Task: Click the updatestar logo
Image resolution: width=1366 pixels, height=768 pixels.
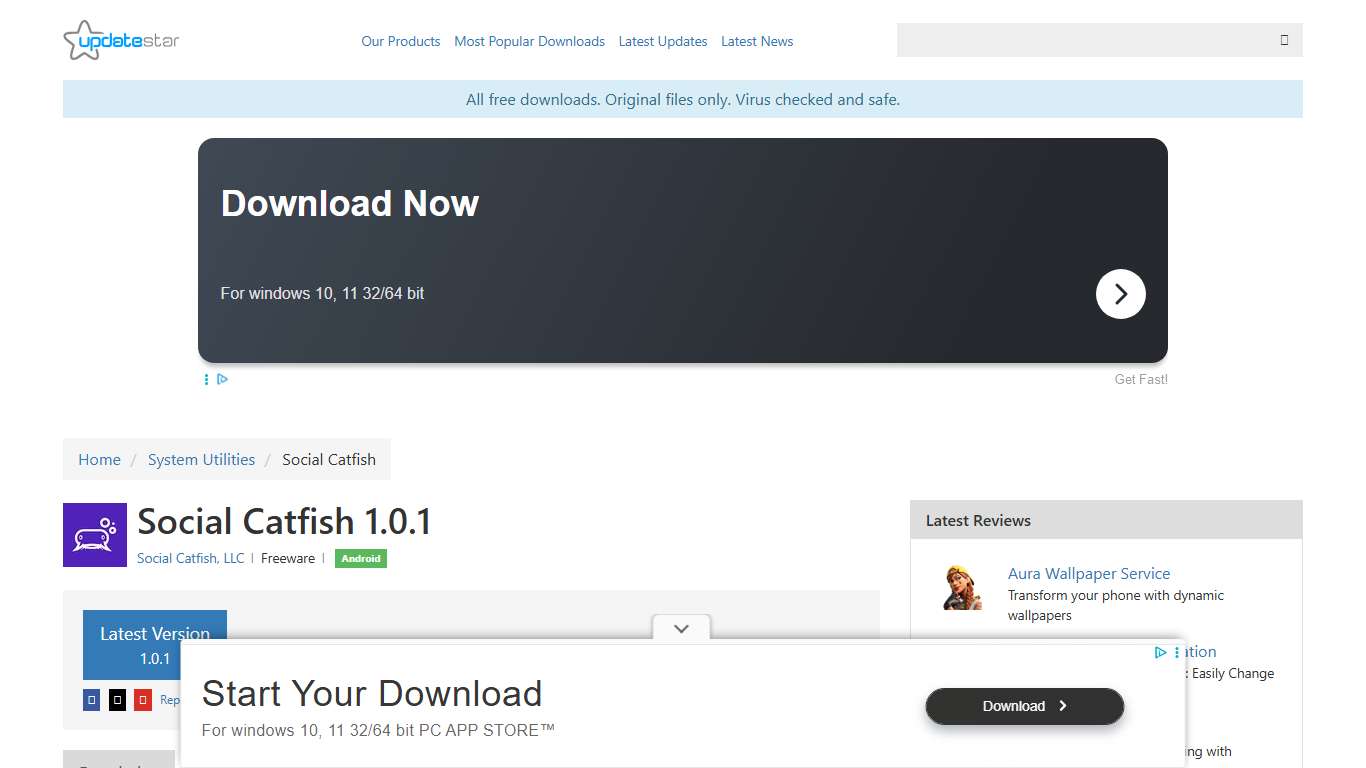Action: click(x=120, y=40)
